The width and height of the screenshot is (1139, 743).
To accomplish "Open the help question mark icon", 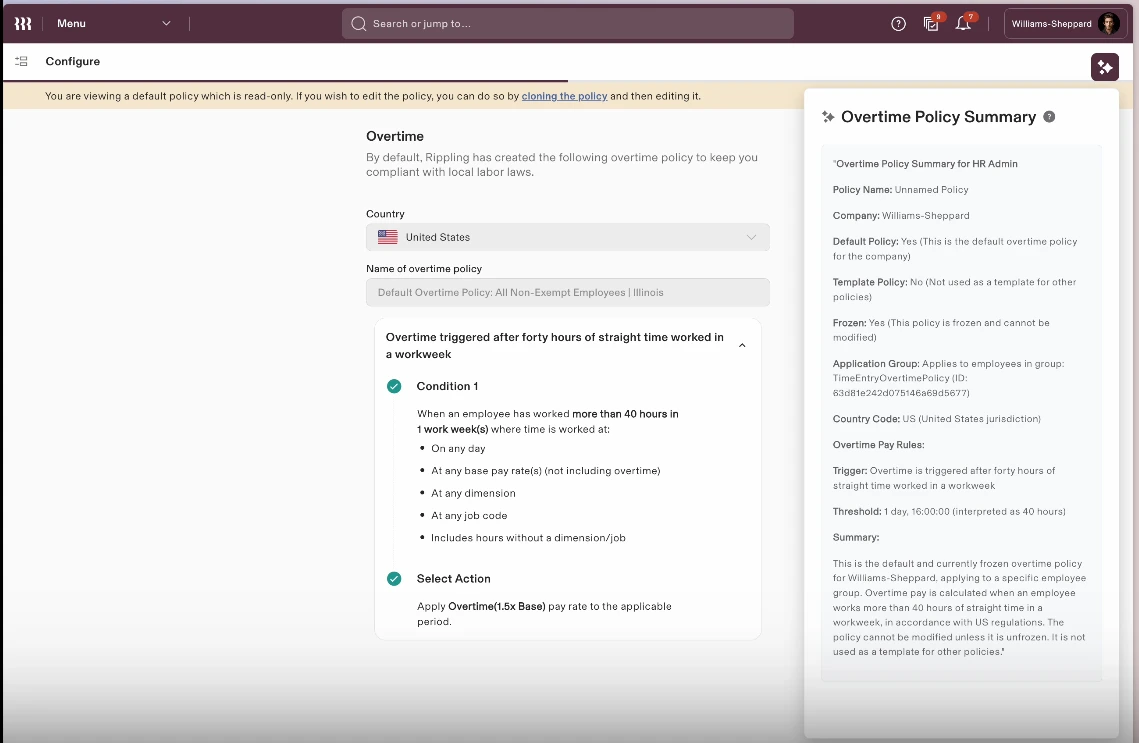I will [899, 24].
